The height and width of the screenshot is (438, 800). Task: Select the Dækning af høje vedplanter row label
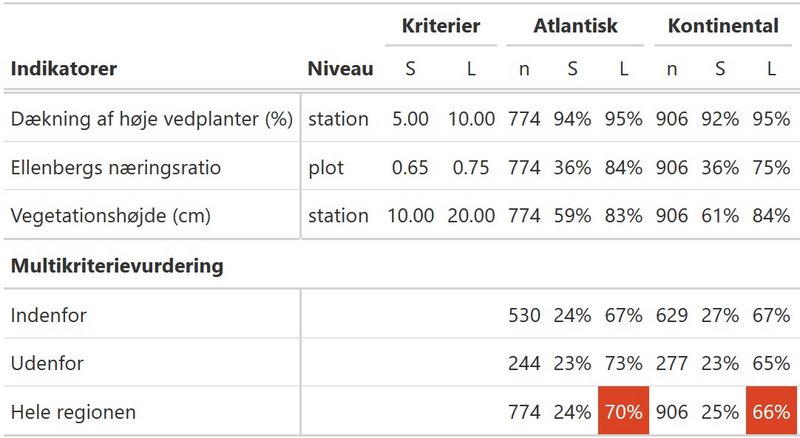click(x=152, y=119)
